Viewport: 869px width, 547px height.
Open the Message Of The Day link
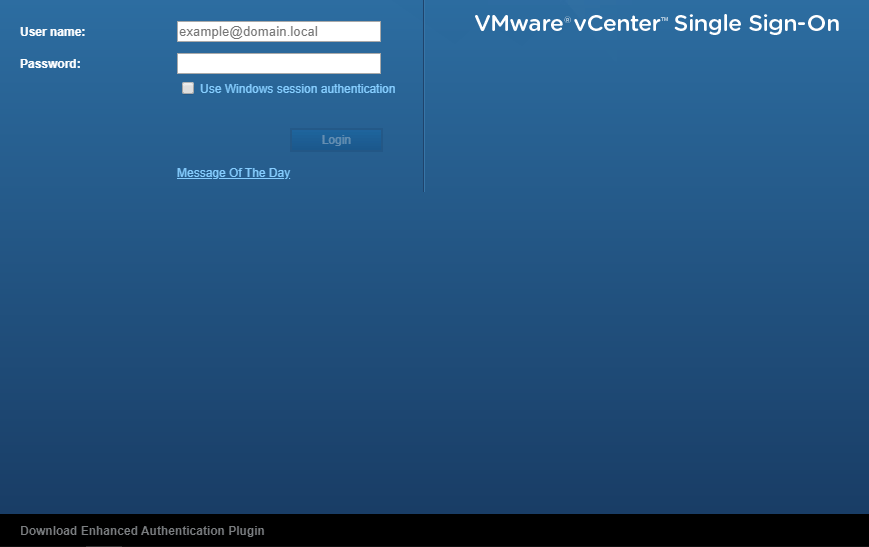pos(233,173)
